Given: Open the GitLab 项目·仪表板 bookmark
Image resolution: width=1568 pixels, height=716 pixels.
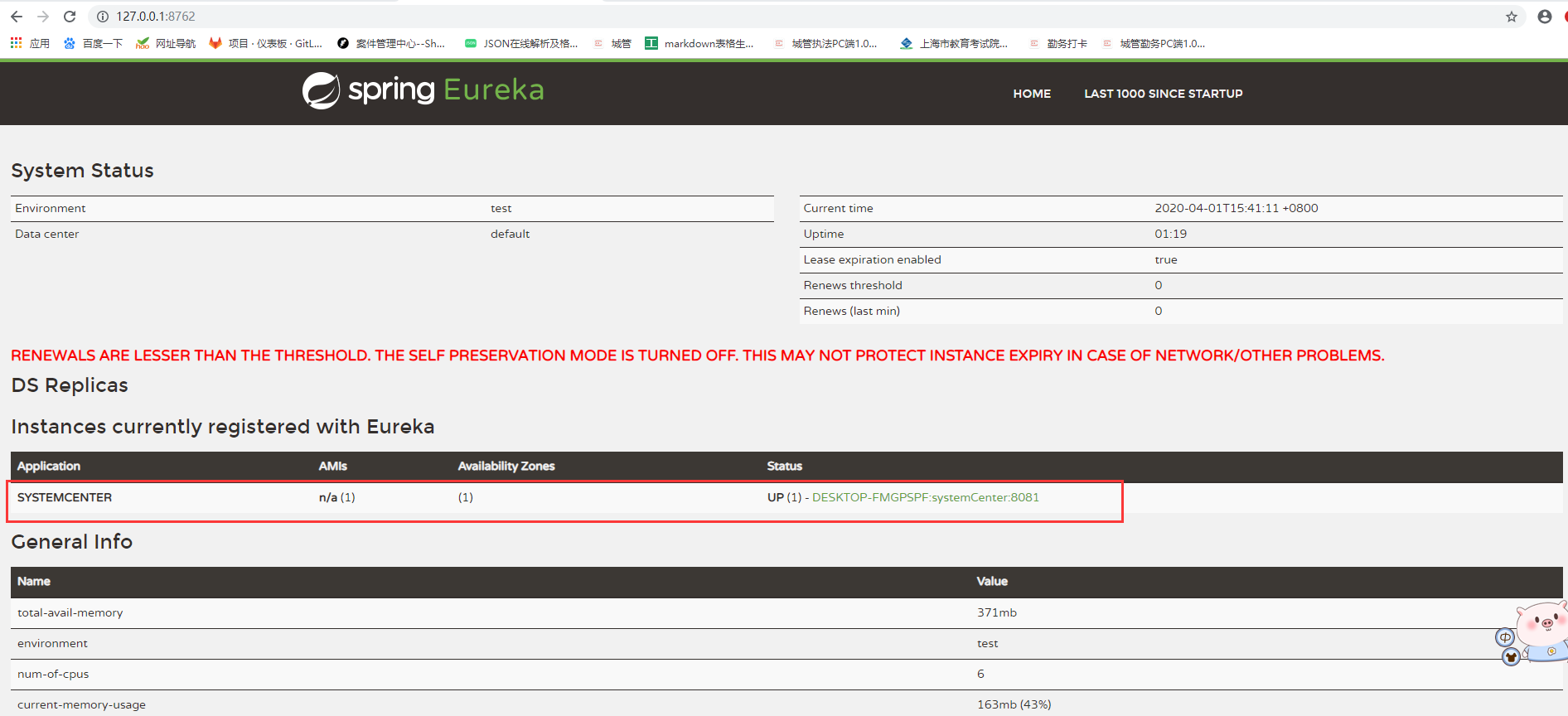Looking at the screenshot, I should pyautogui.click(x=265, y=43).
